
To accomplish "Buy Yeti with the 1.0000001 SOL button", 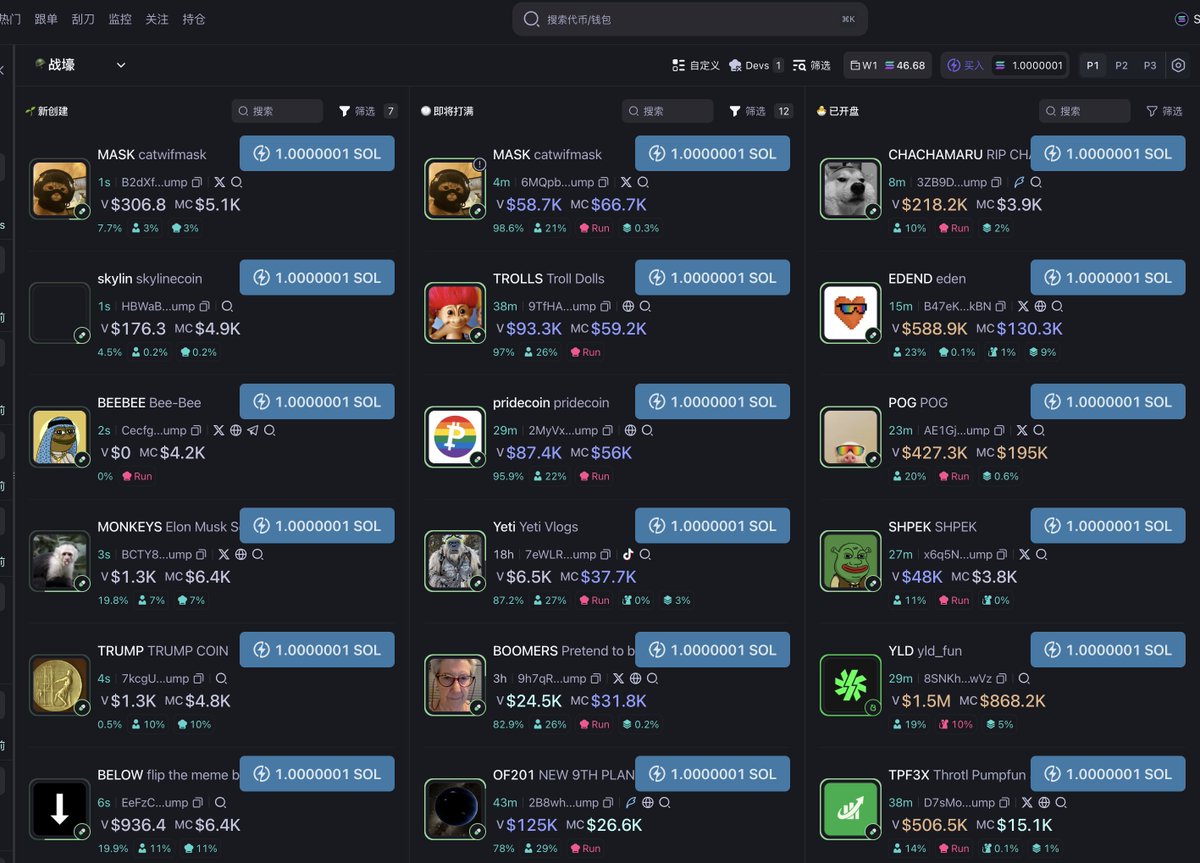I will coord(713,526).
